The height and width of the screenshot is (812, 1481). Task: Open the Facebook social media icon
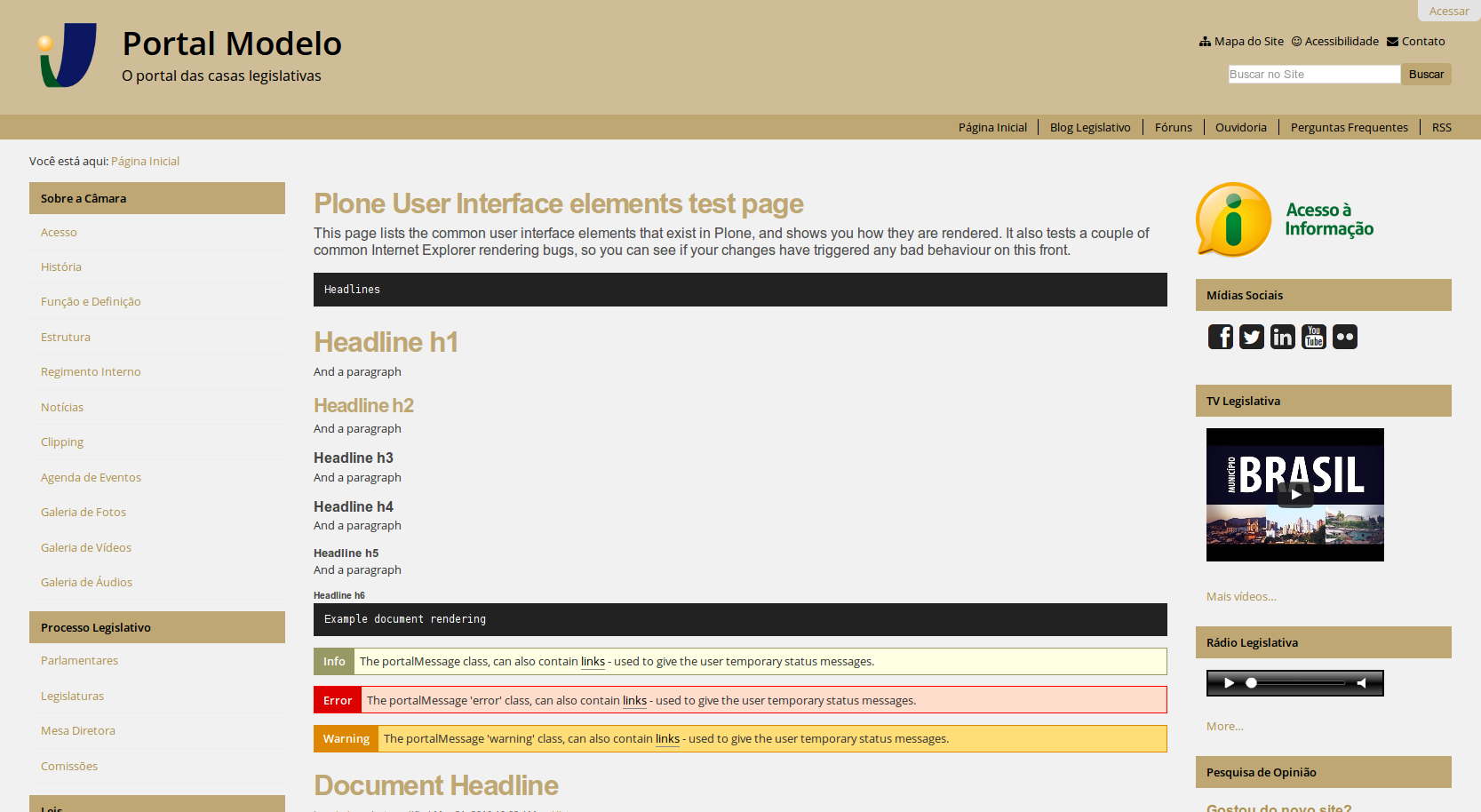[1220, 337]
